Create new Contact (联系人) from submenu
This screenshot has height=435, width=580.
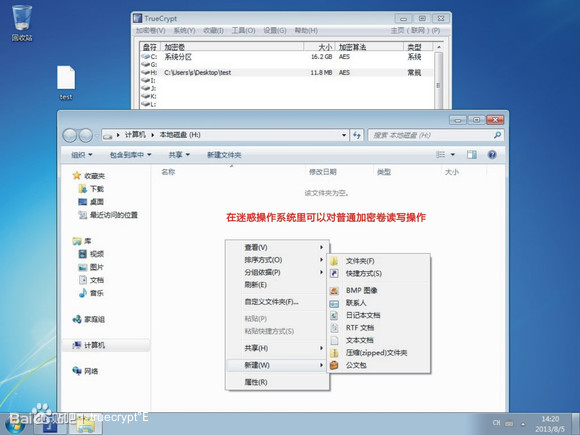point(379,303)
